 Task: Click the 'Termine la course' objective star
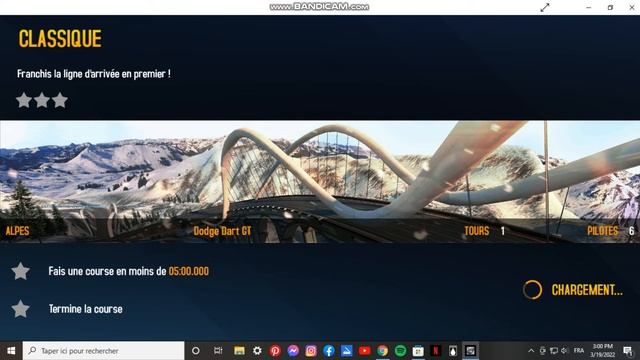20,309
